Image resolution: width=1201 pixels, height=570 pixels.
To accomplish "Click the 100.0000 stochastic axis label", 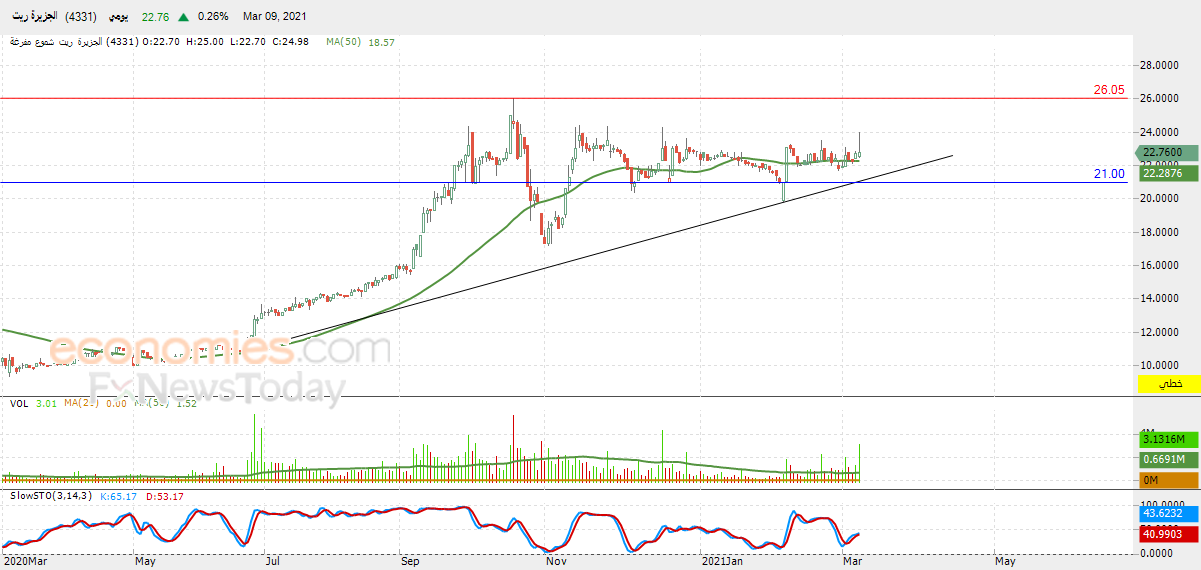I will click(x=1161, y=505).
